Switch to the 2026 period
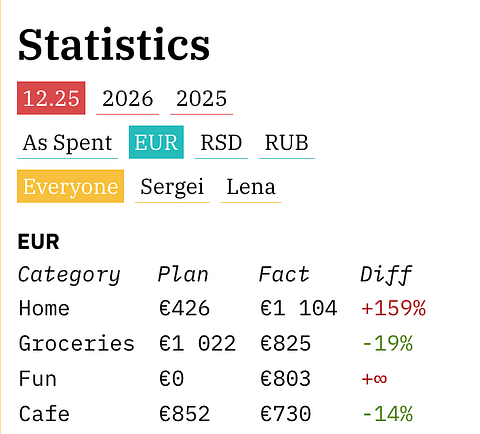This screenshot has width=480, height=434. [x=128, y=98]
